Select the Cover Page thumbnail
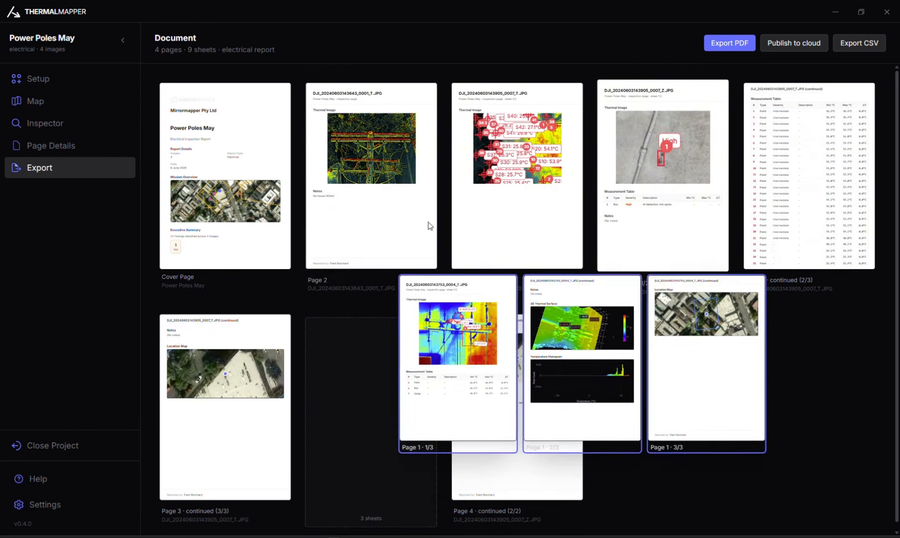 (225, 176)
